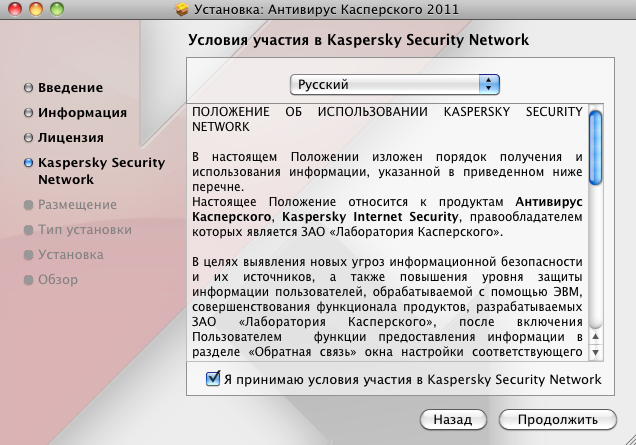Viewport: 636px width, 445px height.
Task: Click the greyed Размещение step bullet
Action: point(28,205)
